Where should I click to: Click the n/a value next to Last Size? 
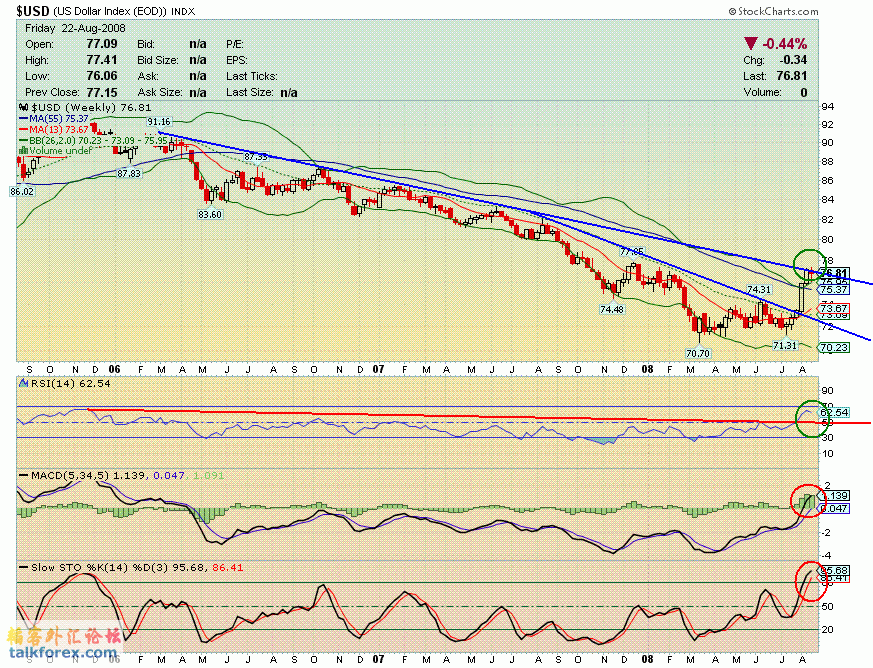click(288, 92)
